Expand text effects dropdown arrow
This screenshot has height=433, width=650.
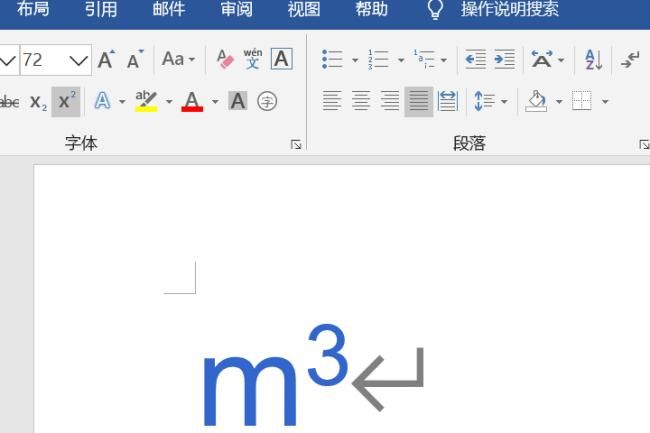pos(122,102)
